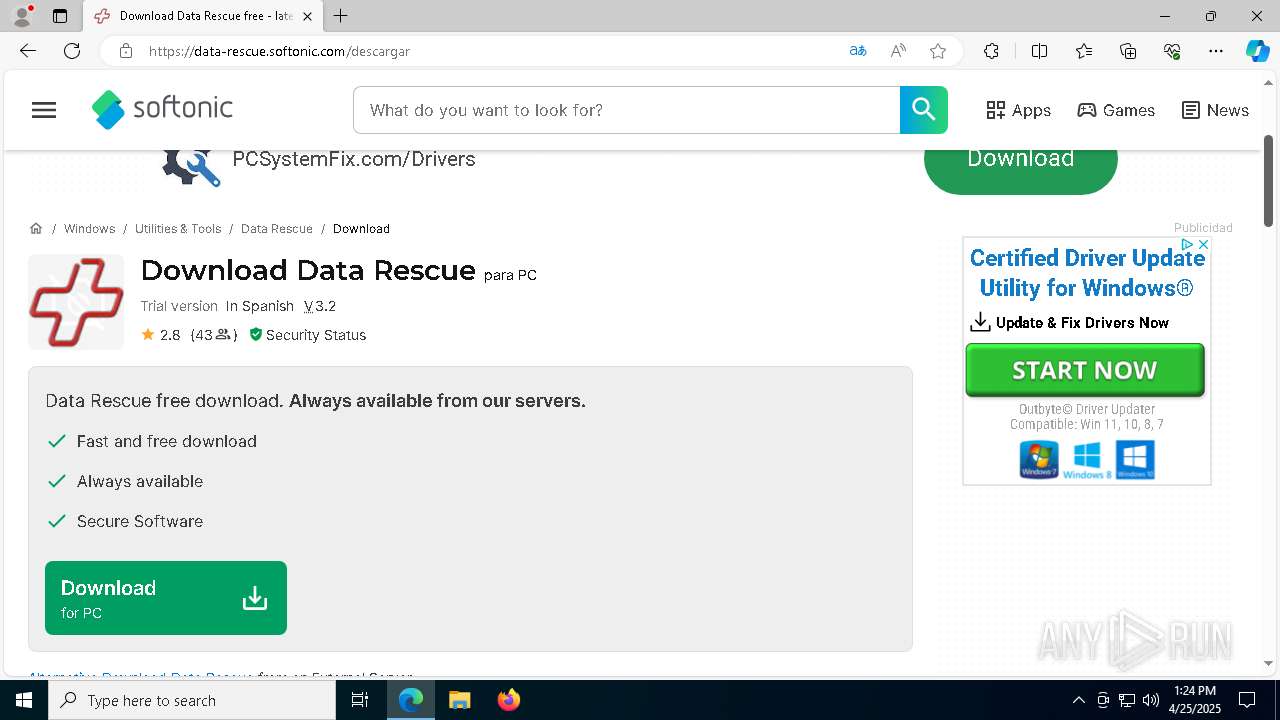Viewport: 1280px width, 720px height.
Task: Open a new browser tab
Action: (341, 16)
